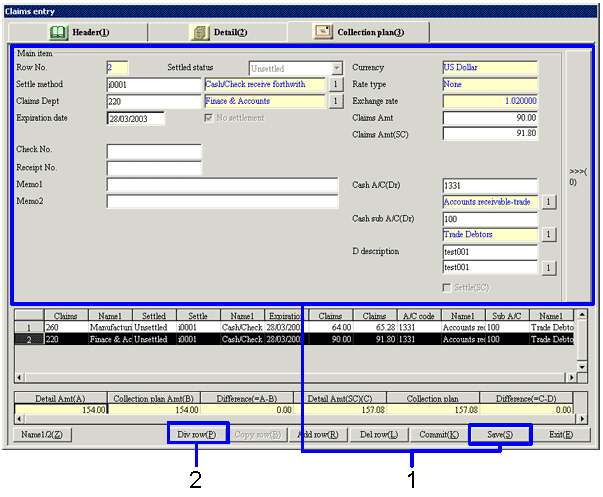Screen dimensions: 603x497
Task: Click lookup button beside Claims Dept
Action: point(336,101)
